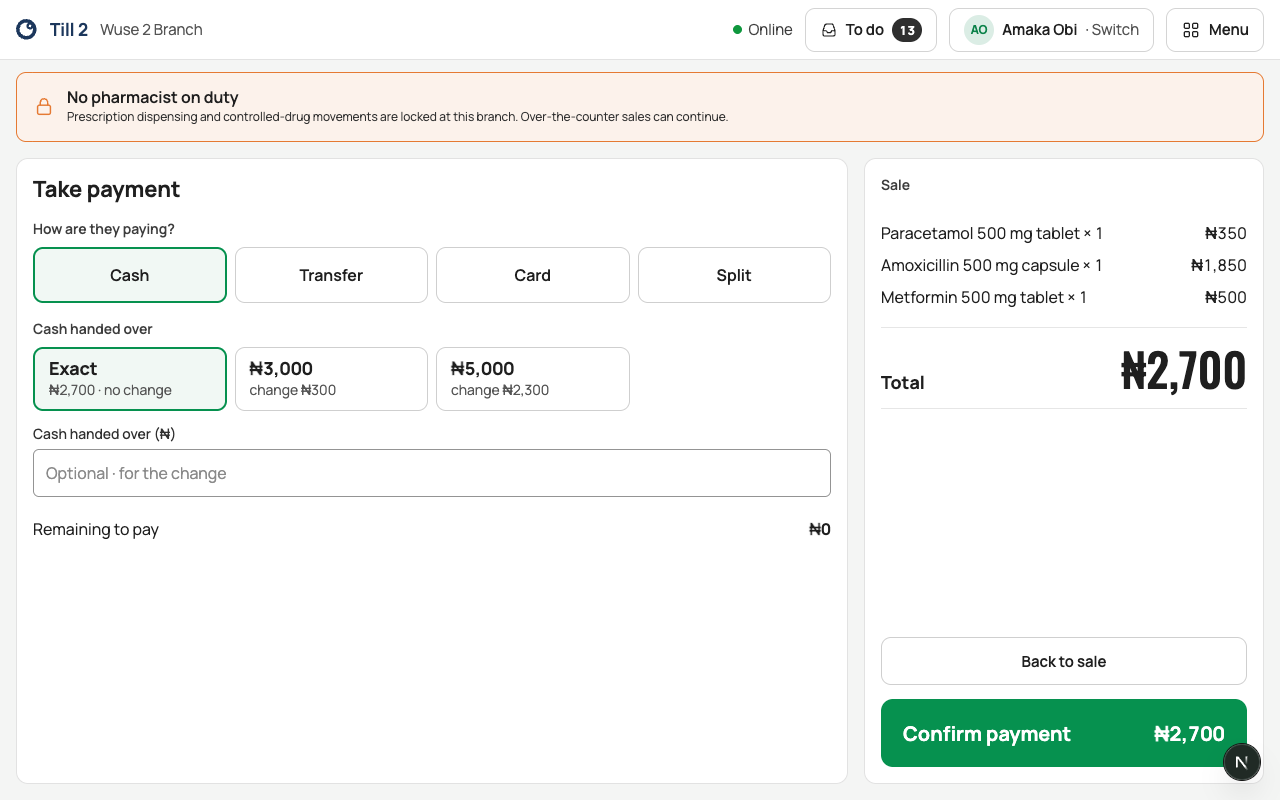
Task: Click Till 2 title
Action: 69,30
